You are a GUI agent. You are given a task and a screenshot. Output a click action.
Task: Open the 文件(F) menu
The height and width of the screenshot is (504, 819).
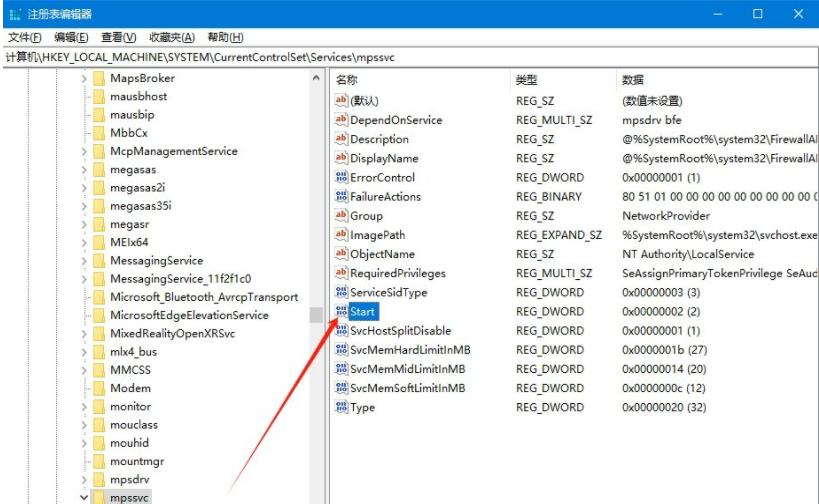tap(25, 37)
